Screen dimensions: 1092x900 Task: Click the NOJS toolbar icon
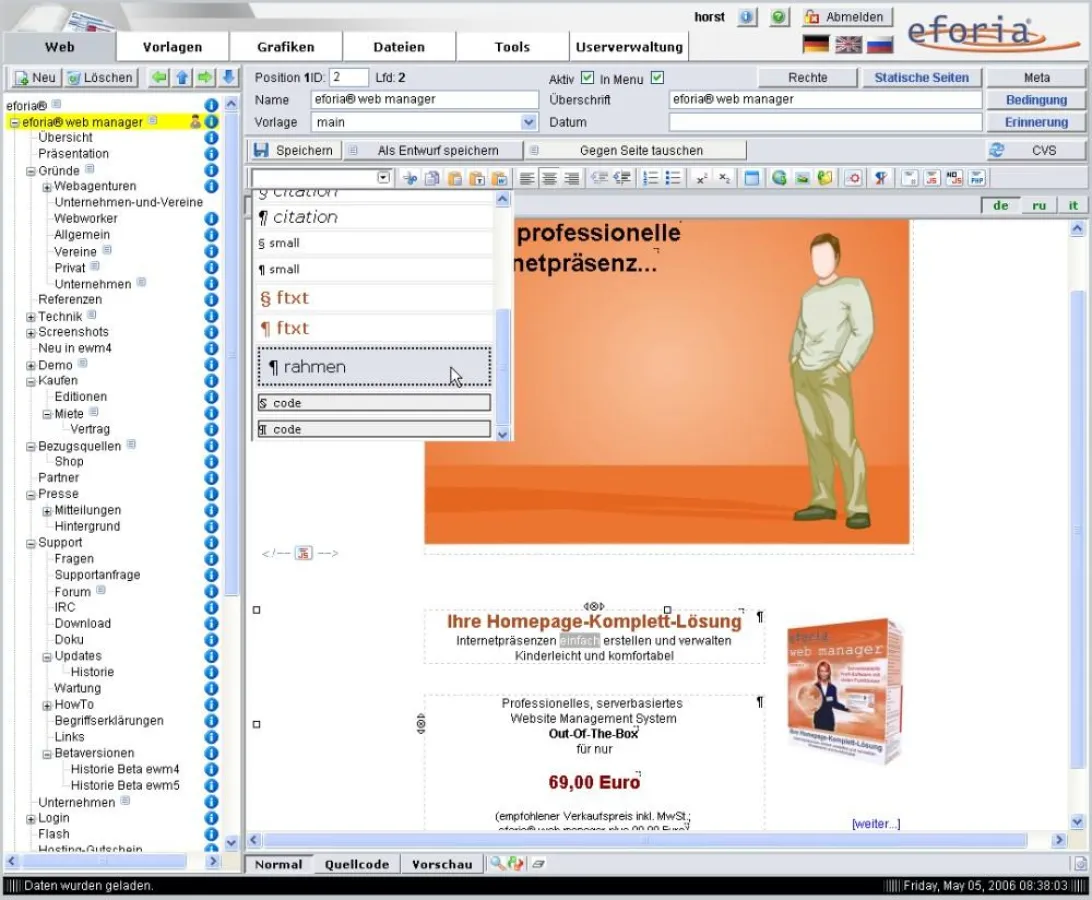953,178
